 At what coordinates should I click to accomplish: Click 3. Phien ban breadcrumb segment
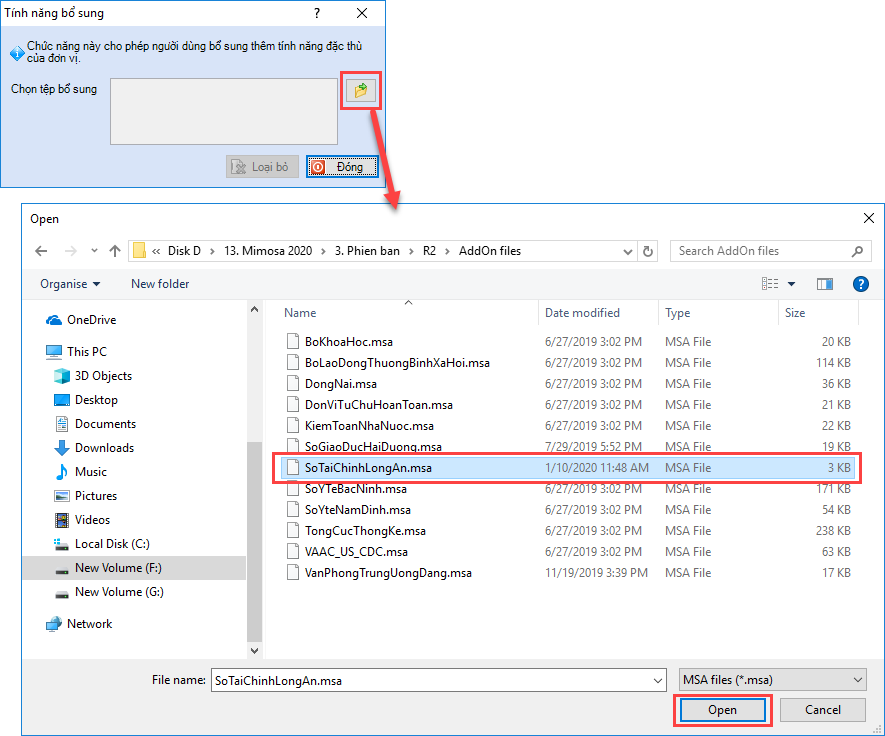pyautogui.click(x=367, y=251)
